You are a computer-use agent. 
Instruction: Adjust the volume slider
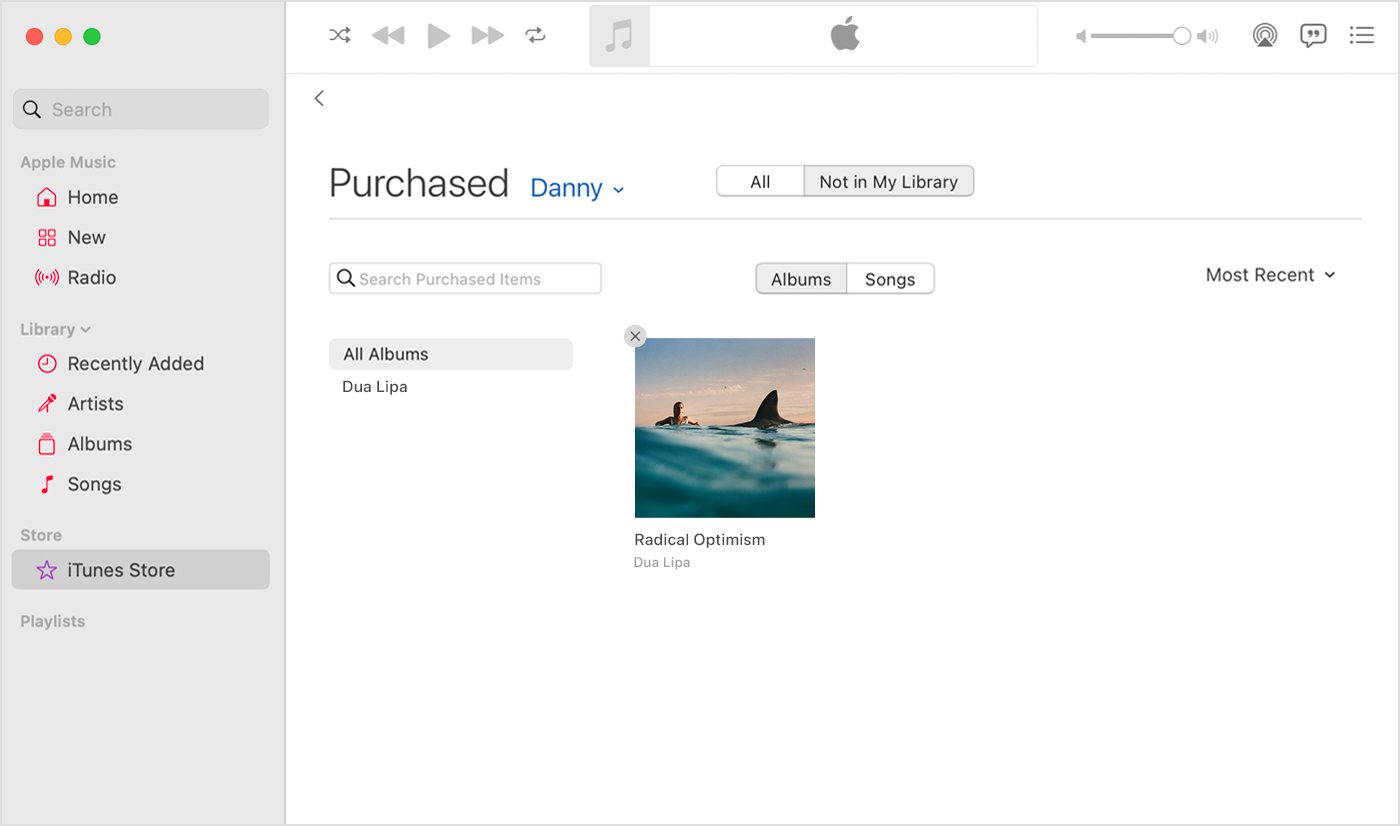click(1142, 35)
